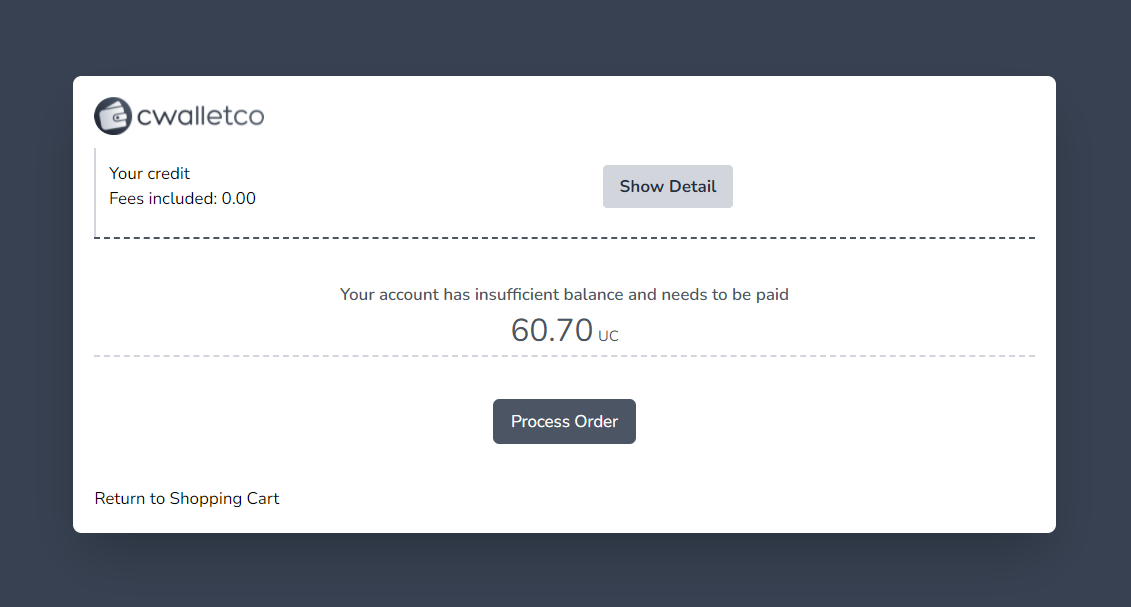The width and height of the screenshot is (1131, 607).
Task: Click the 60.70 amount due
Action: click(x=552, y=330)
